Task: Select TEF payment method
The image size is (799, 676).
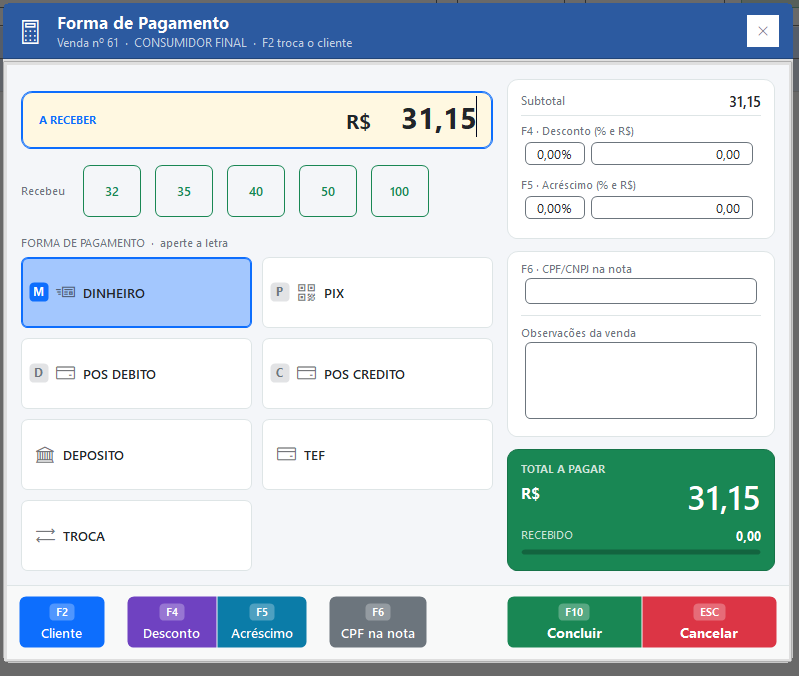Action: coord(377,454)
